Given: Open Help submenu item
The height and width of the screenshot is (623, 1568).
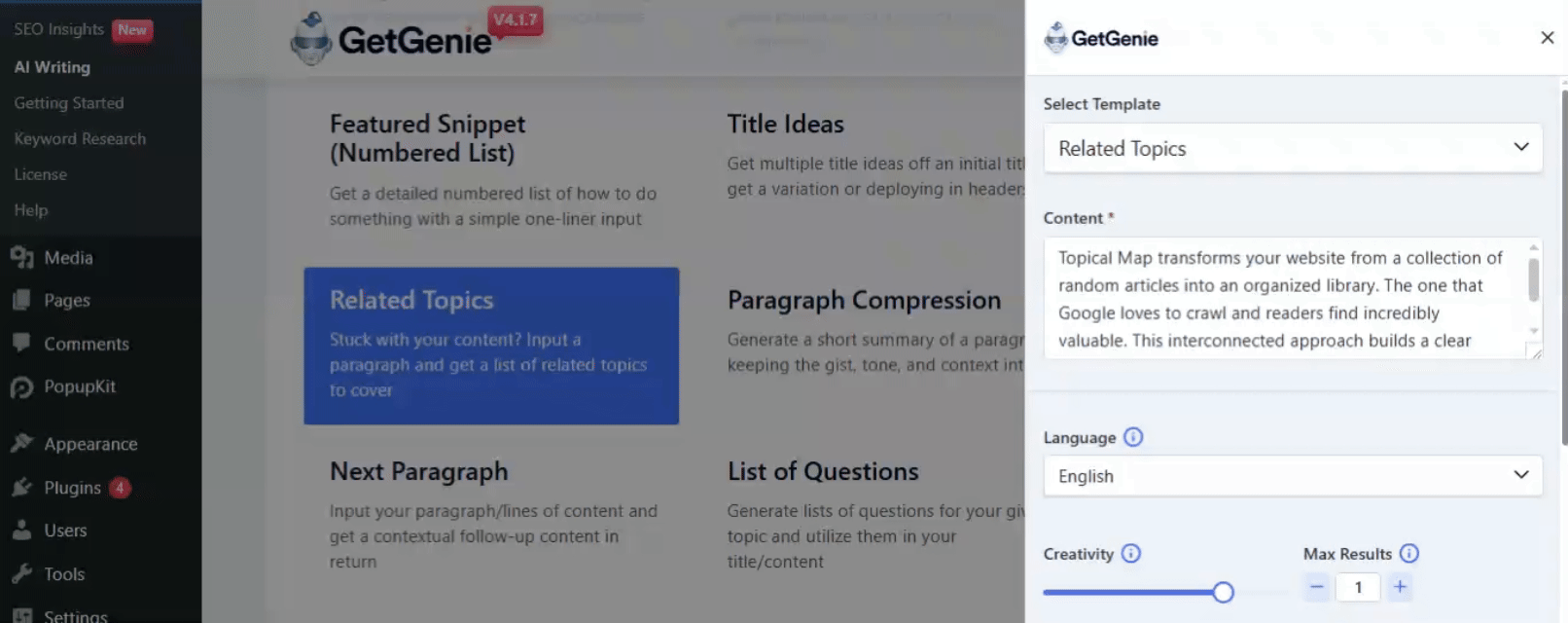Looking at the screenshot, I should (30, 210).
